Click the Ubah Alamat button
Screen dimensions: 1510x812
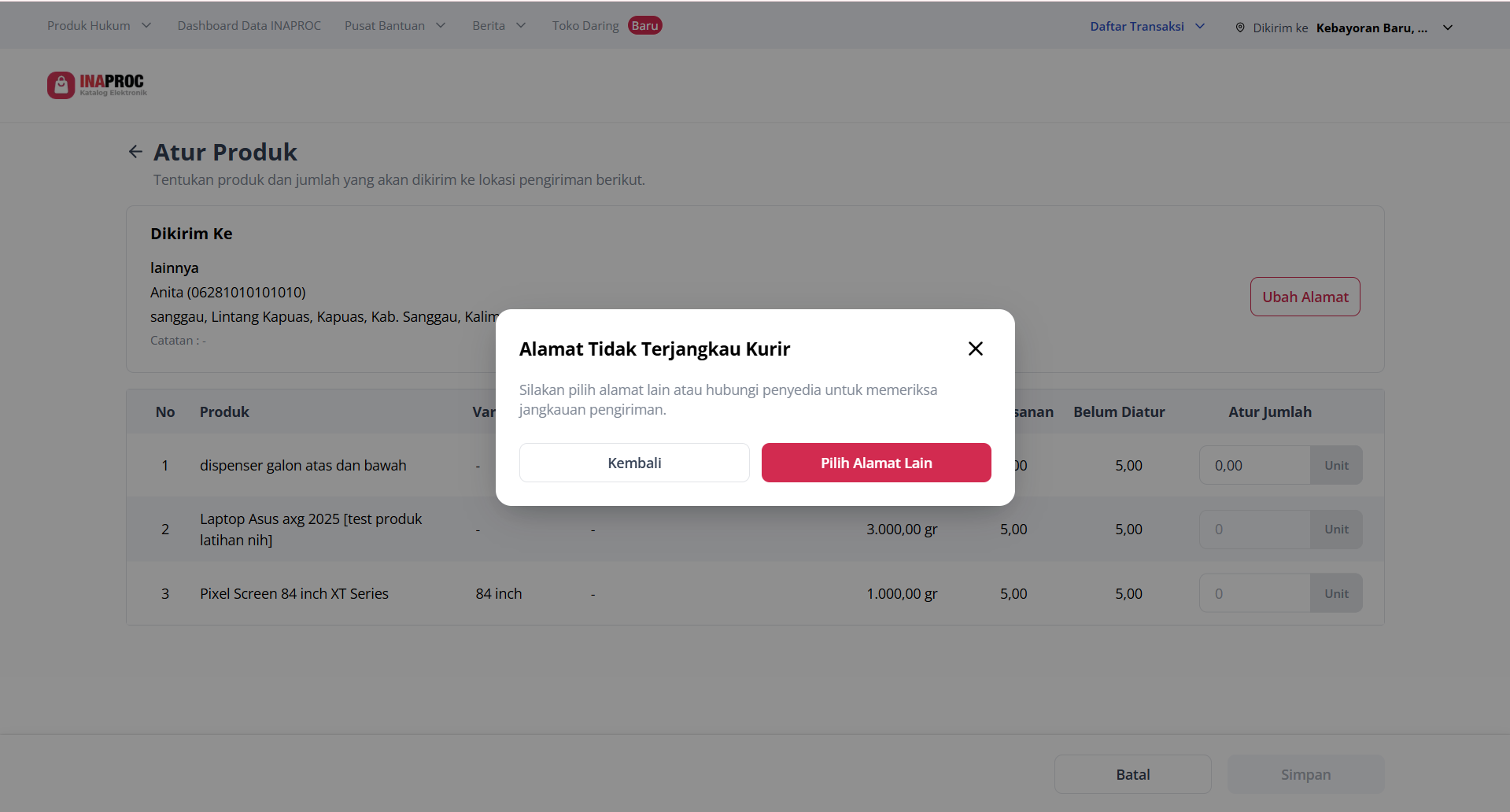1305,297
